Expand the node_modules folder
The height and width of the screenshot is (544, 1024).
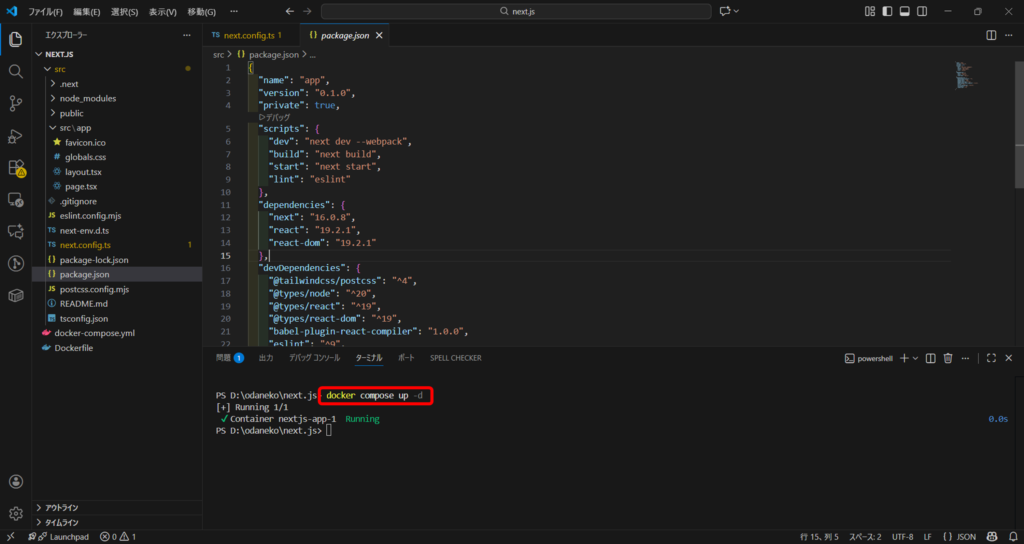pyautogui.click(x=87, y=98)
